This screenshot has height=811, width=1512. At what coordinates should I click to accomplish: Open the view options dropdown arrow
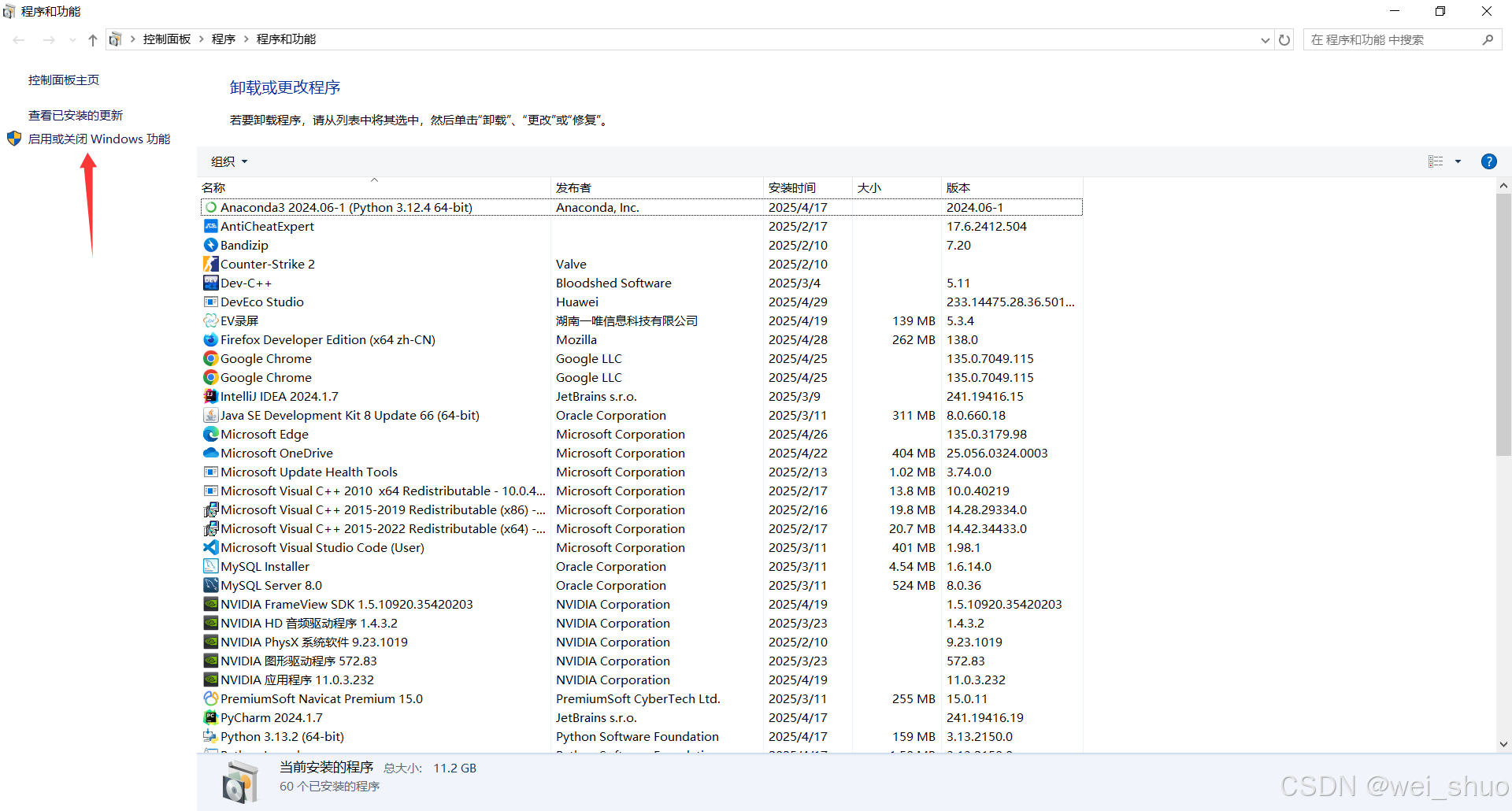pyautogui.click(x=1458, y=161)
